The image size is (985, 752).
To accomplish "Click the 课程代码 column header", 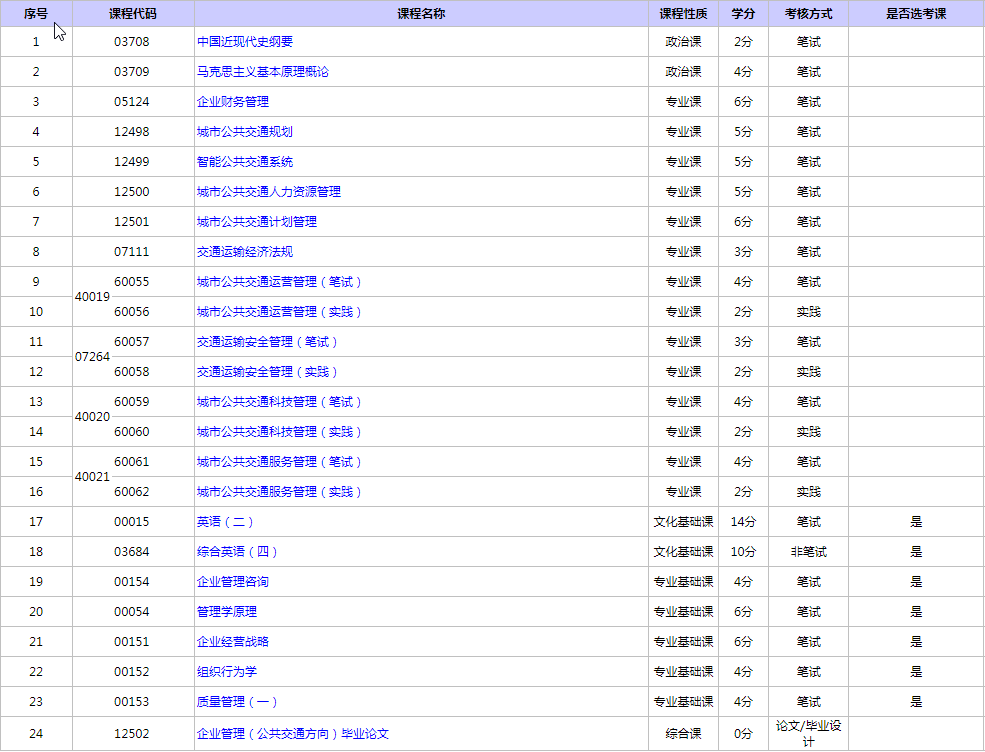I will coord(133,14).
